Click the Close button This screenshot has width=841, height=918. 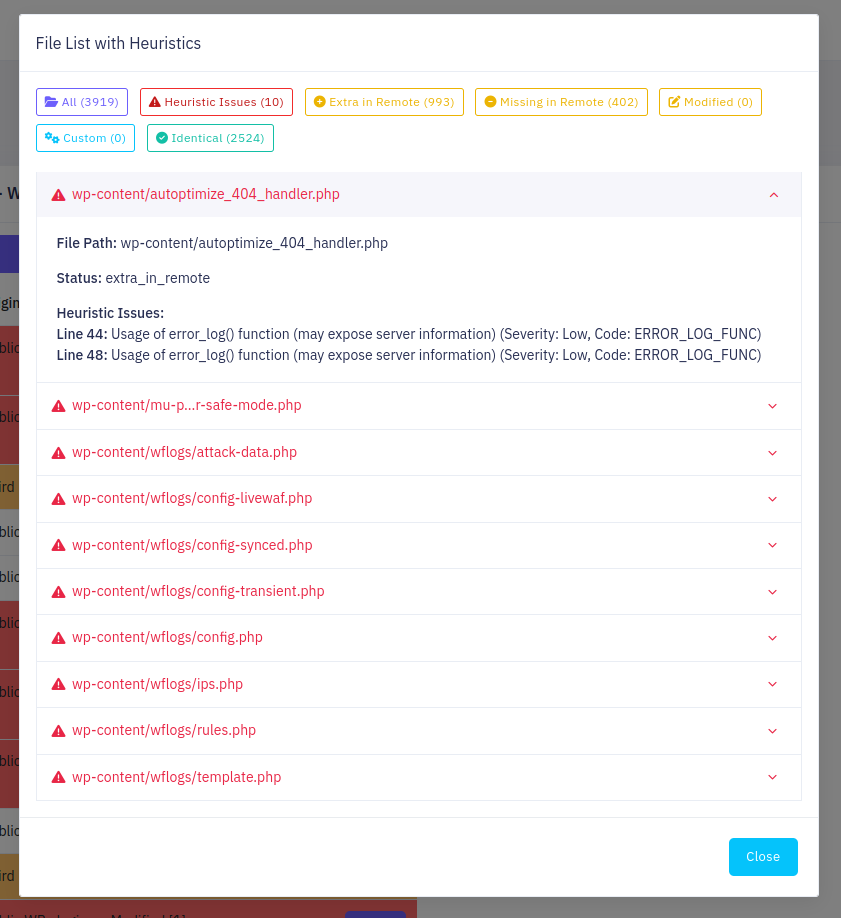pyautogui.click(x=763, y=856)
